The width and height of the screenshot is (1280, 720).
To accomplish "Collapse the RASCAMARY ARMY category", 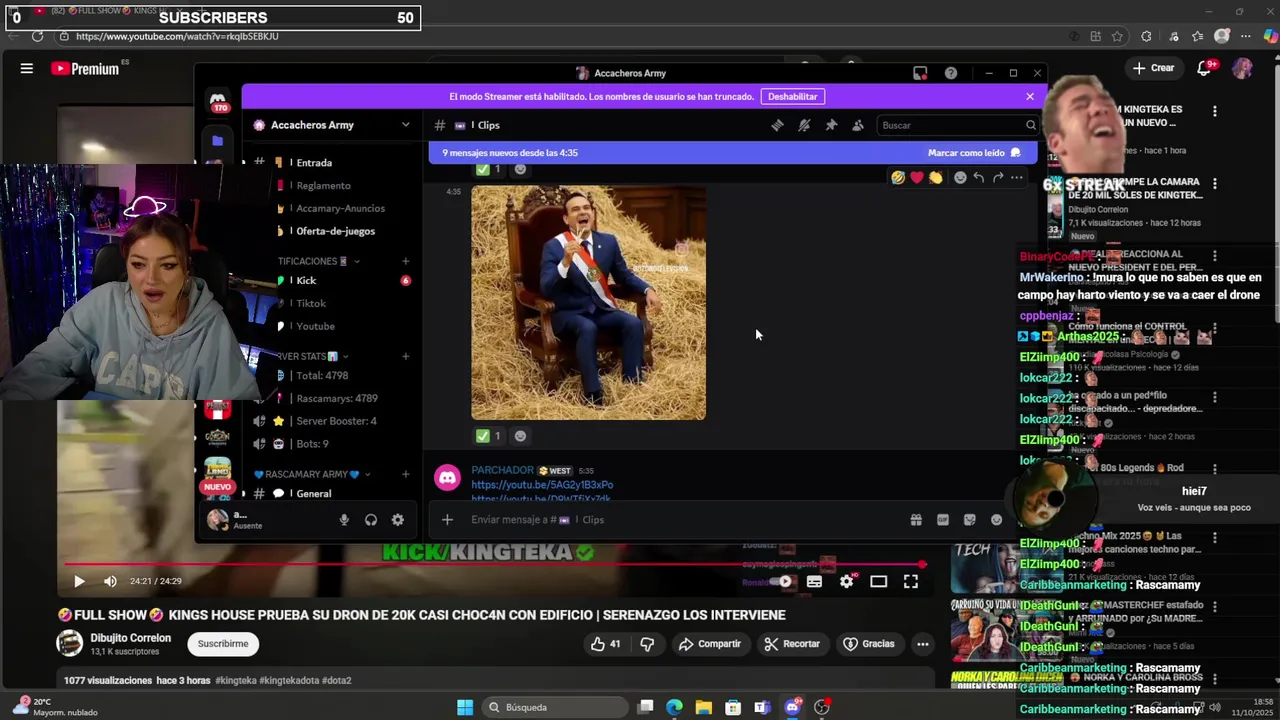I will coord(368,474).
